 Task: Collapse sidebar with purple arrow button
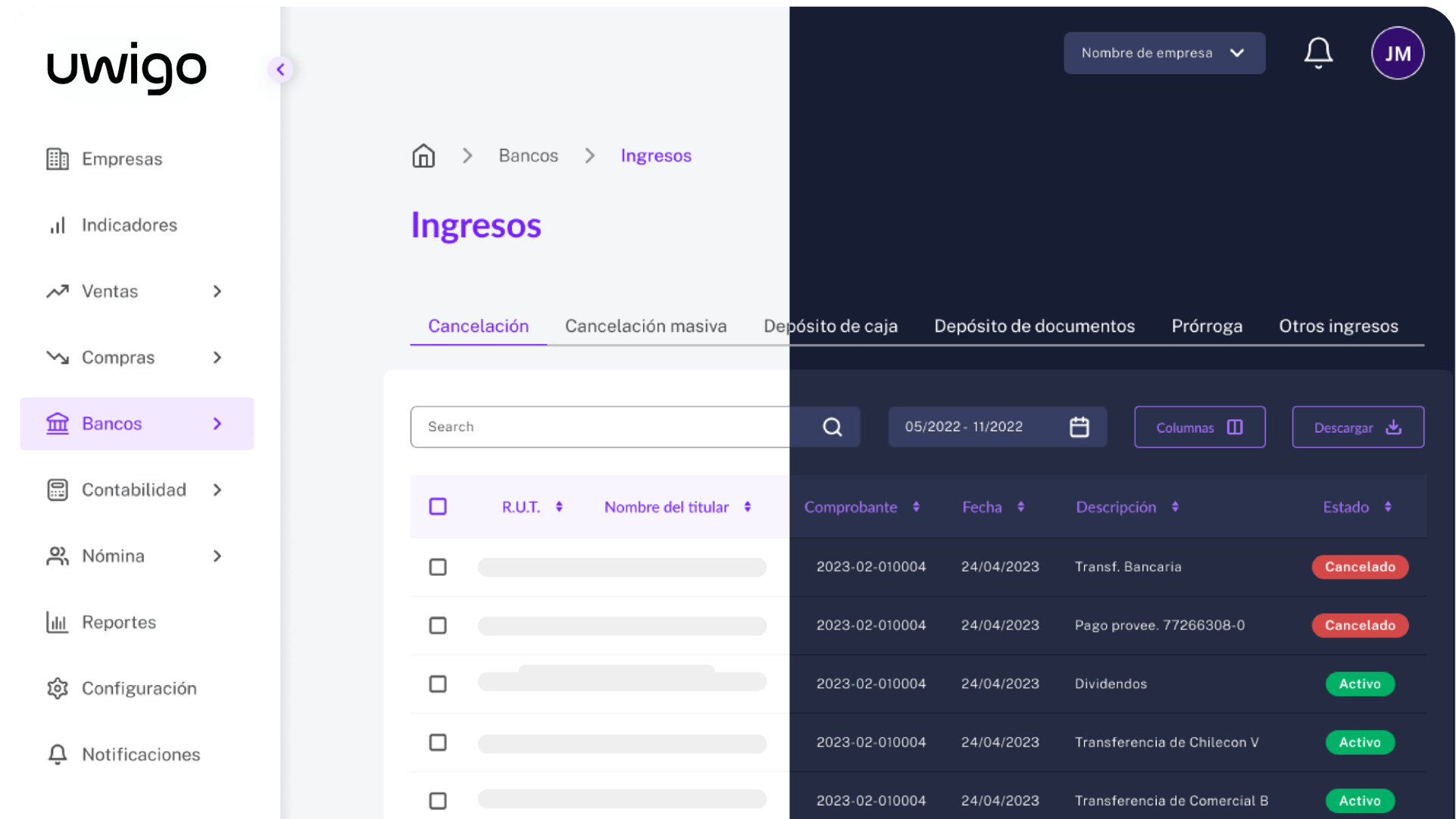click(x=280, y=70)
